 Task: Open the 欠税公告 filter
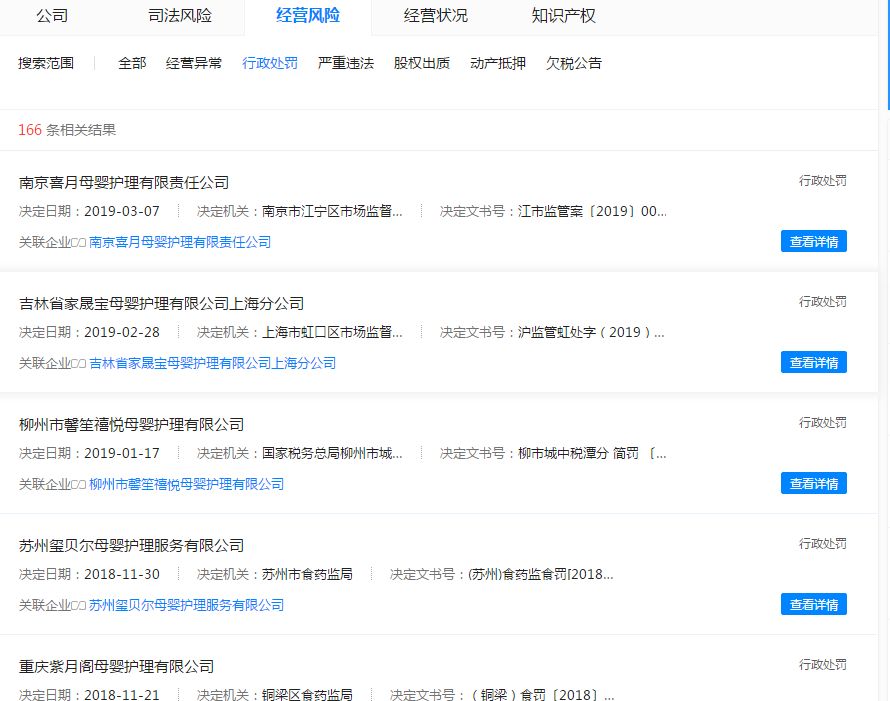(574, 63)
